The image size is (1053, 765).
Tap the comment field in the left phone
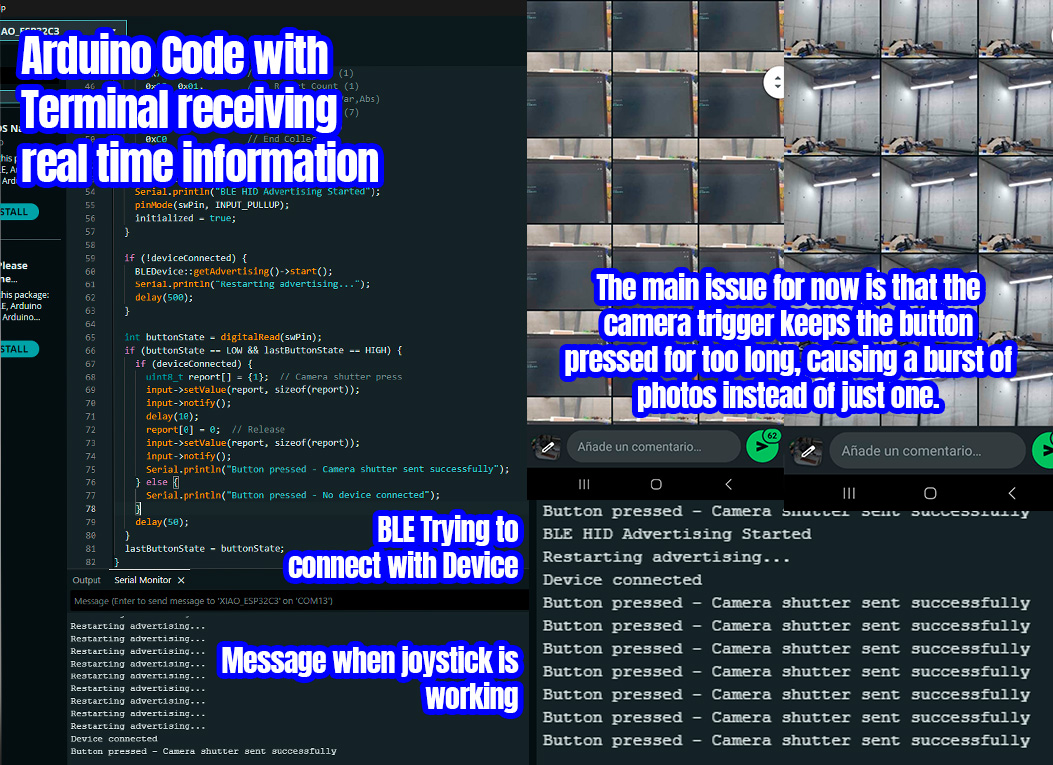click(x=653, y=447)
